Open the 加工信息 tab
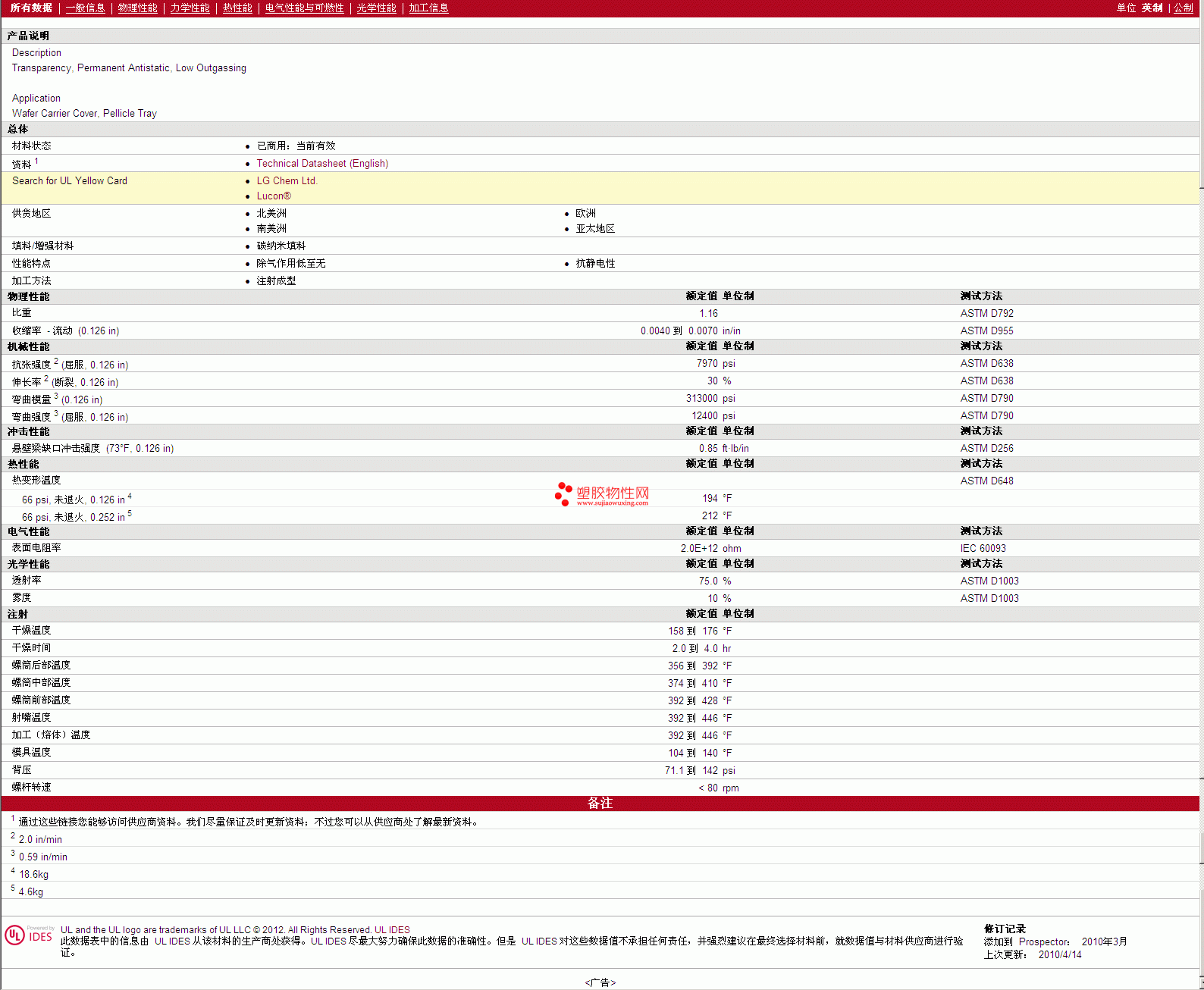The height and width of the screenshot is (990, 1204). [x=428, y=8]
